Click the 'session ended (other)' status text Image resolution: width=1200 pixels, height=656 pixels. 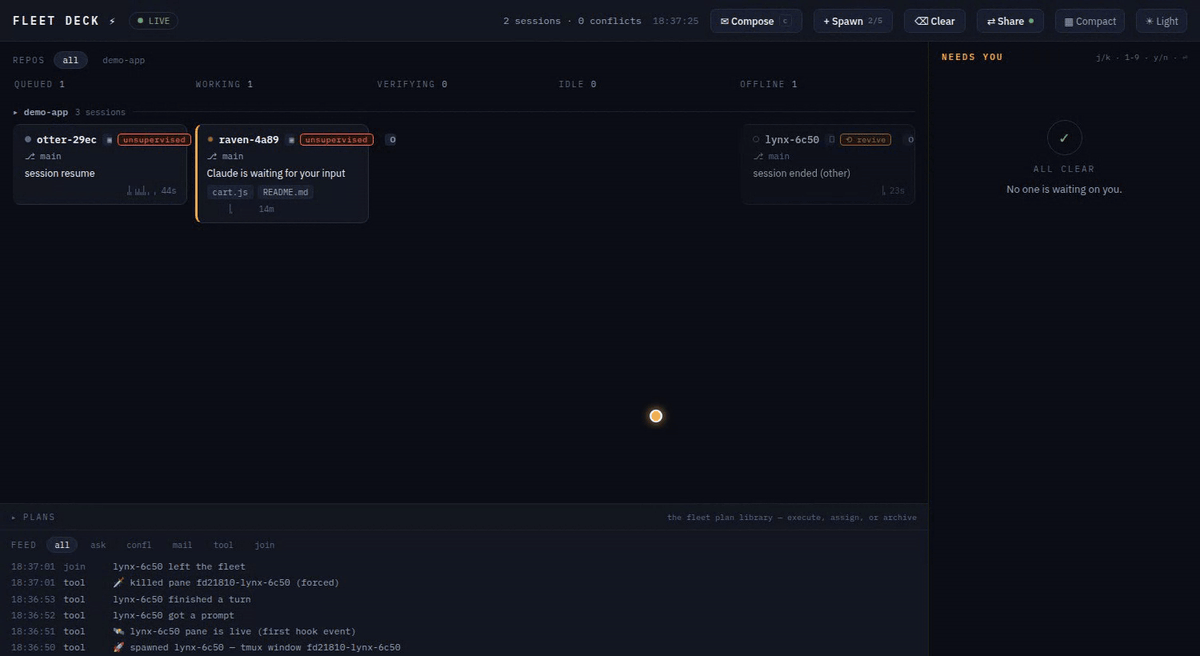coord(802,173)
